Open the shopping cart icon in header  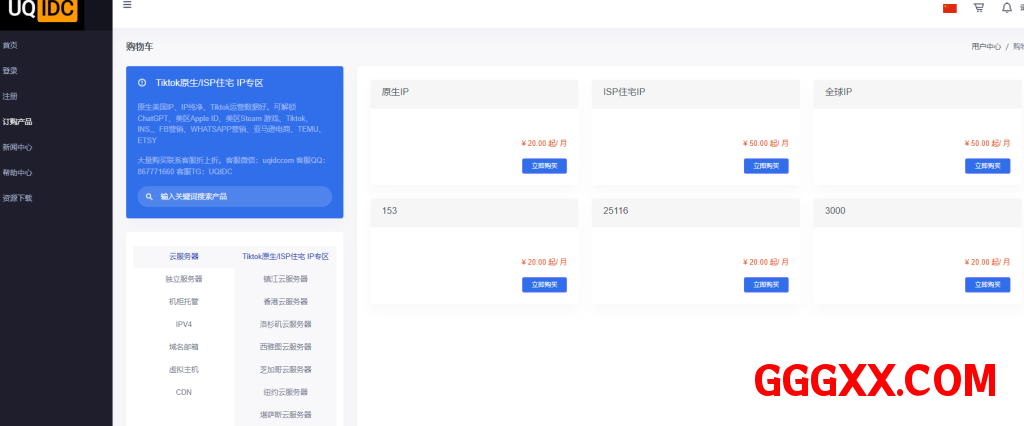pyautogui.click(x=978, y=8)
